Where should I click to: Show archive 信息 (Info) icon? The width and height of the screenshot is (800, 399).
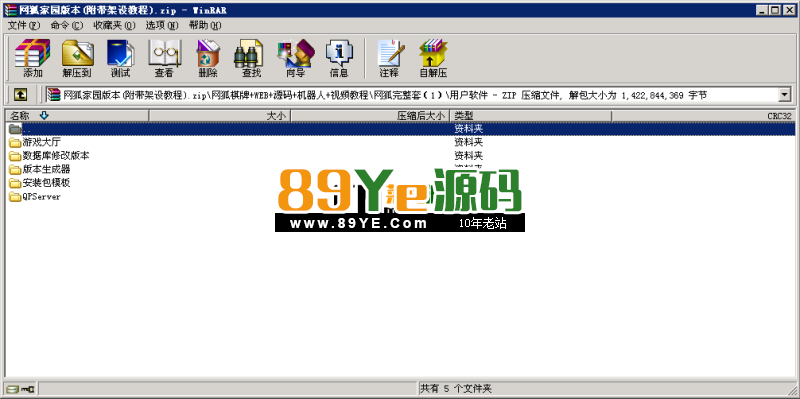coord(339,58)
